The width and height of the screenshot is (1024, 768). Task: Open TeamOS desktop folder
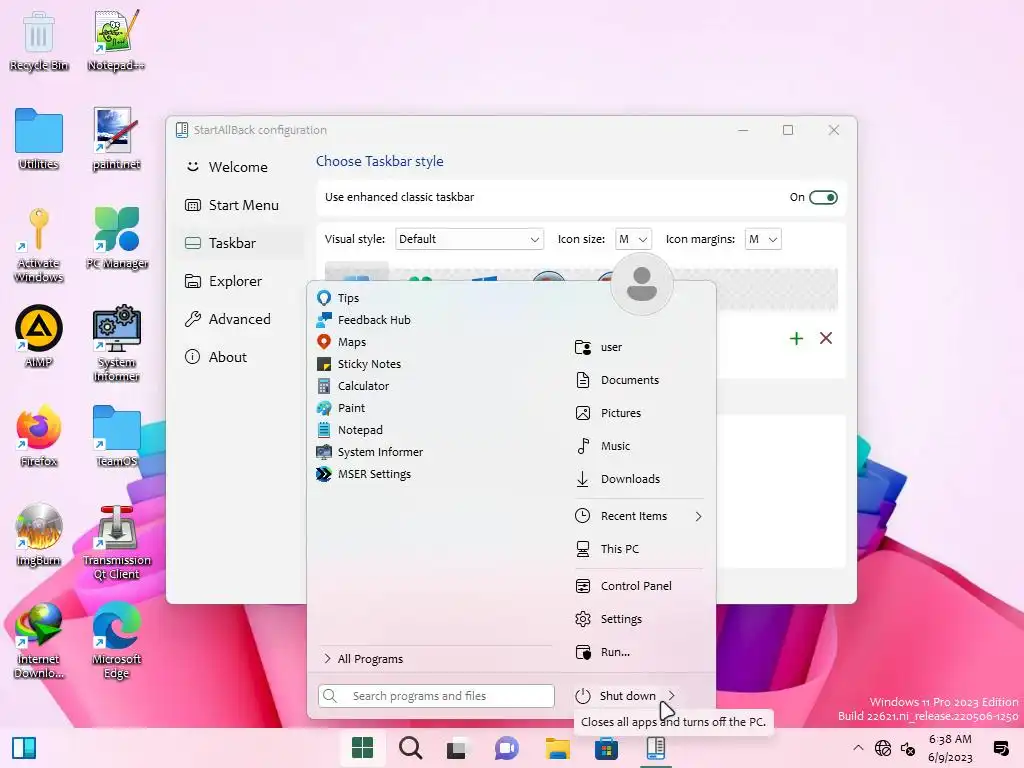[116, 436]
